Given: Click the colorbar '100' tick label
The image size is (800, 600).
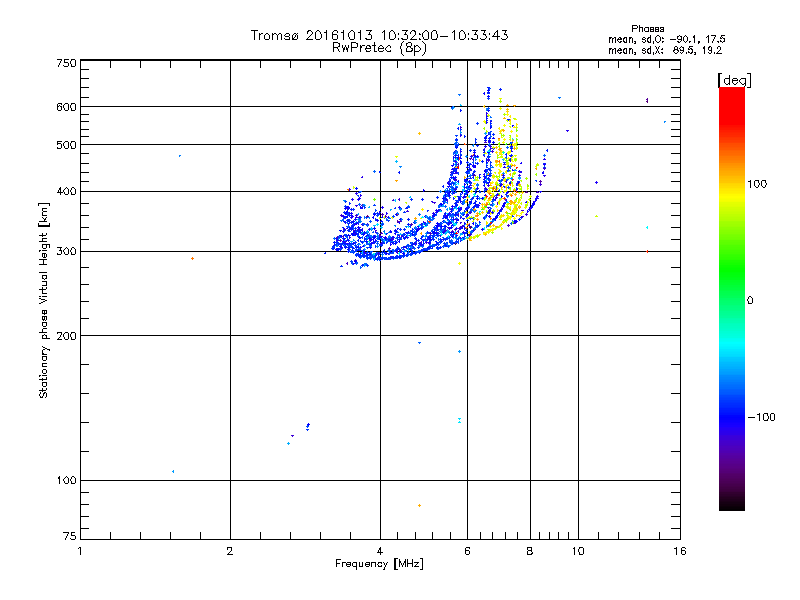Looking at the screenshot, I should pos(757,184).
